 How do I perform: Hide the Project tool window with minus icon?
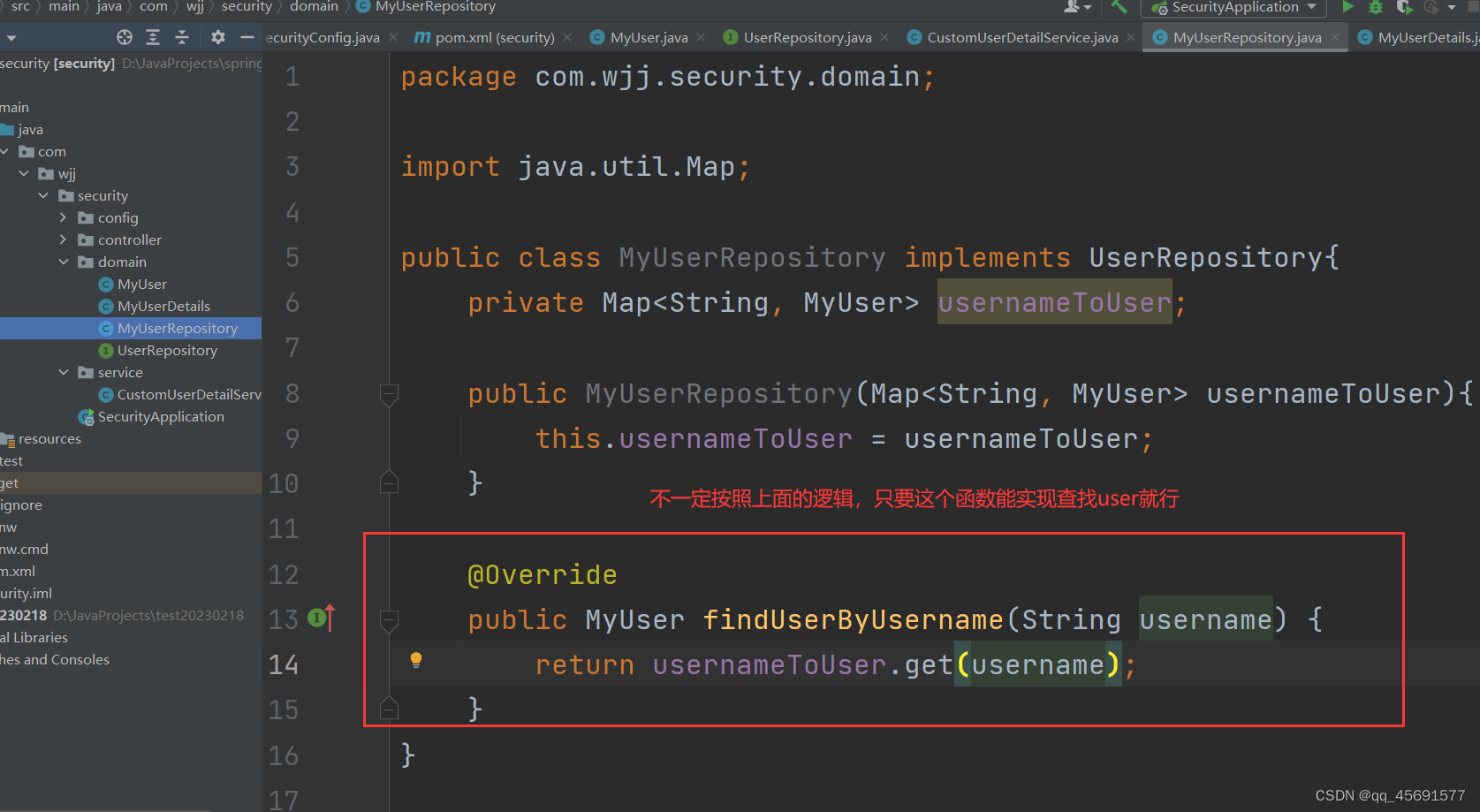click(x=247, y=37)
